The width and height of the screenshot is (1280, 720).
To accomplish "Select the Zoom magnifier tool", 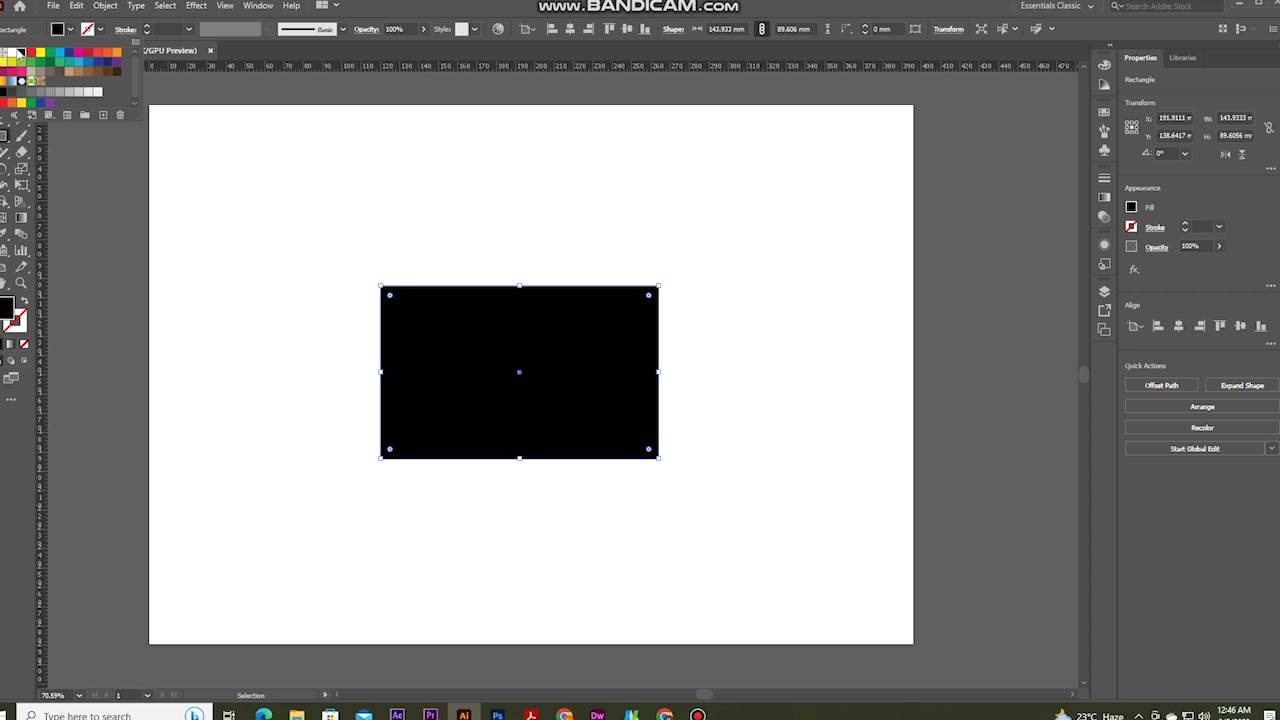I will 21,283.
